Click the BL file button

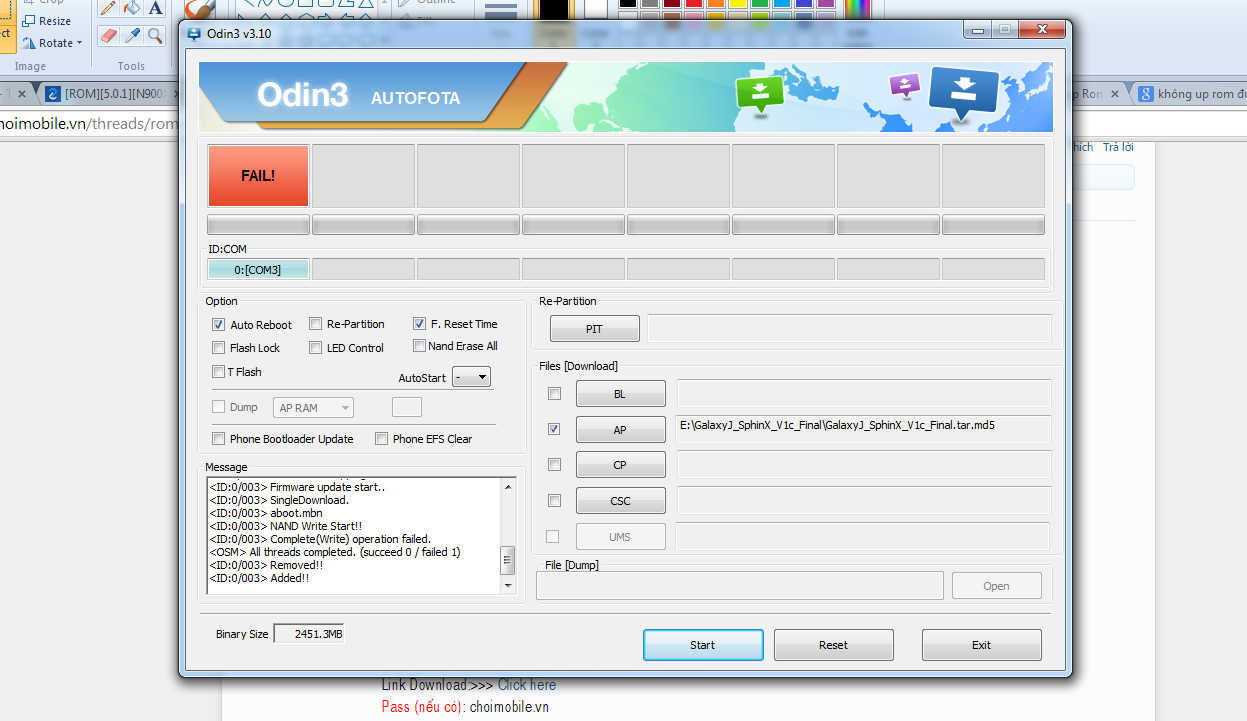[620, 394]
